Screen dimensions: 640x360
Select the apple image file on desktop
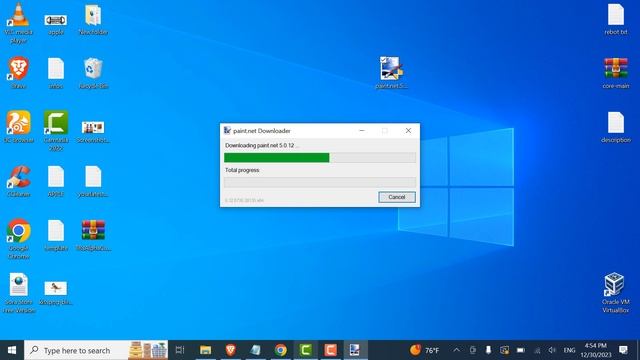56,24
